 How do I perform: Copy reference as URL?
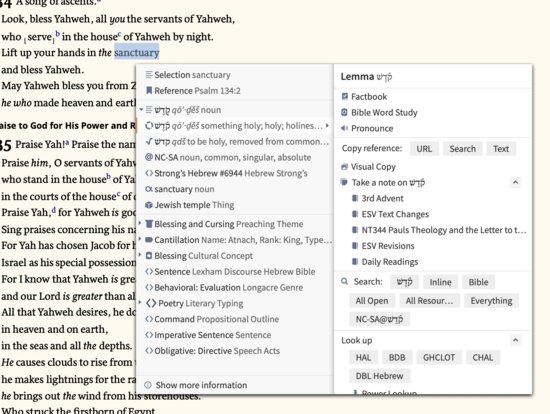coord(424,149)
